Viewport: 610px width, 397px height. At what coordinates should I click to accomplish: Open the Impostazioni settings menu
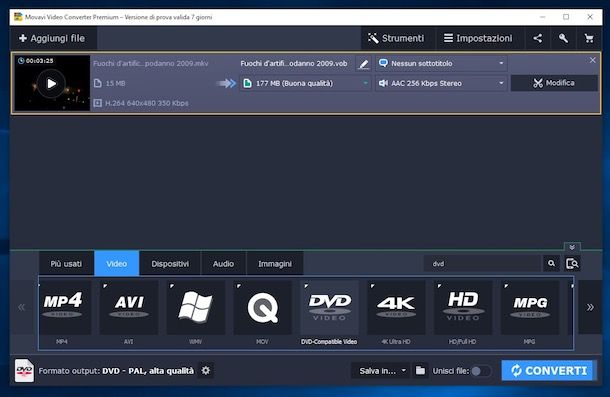pos(478,38)
